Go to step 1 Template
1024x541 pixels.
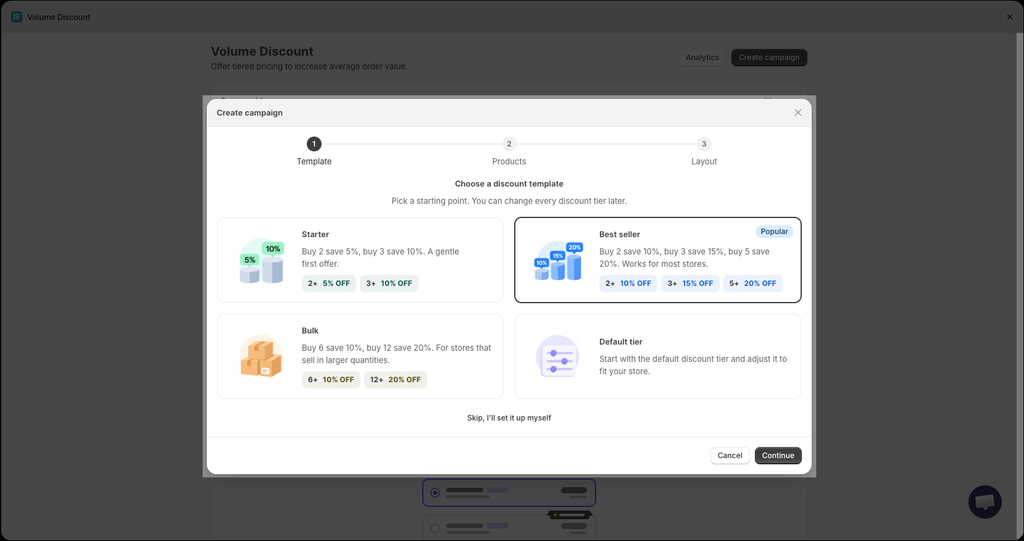click(x=314, y=152)
